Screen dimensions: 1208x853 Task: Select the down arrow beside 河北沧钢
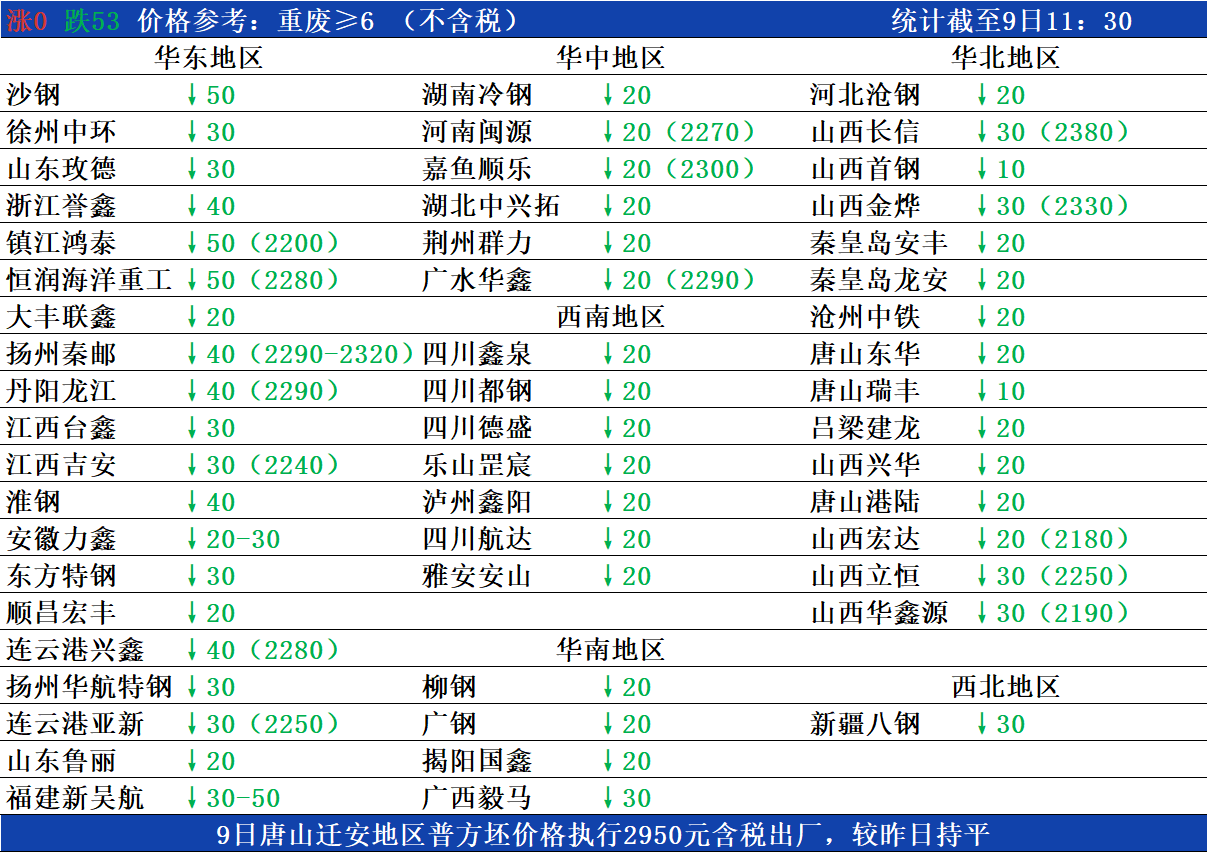(985, 96)
